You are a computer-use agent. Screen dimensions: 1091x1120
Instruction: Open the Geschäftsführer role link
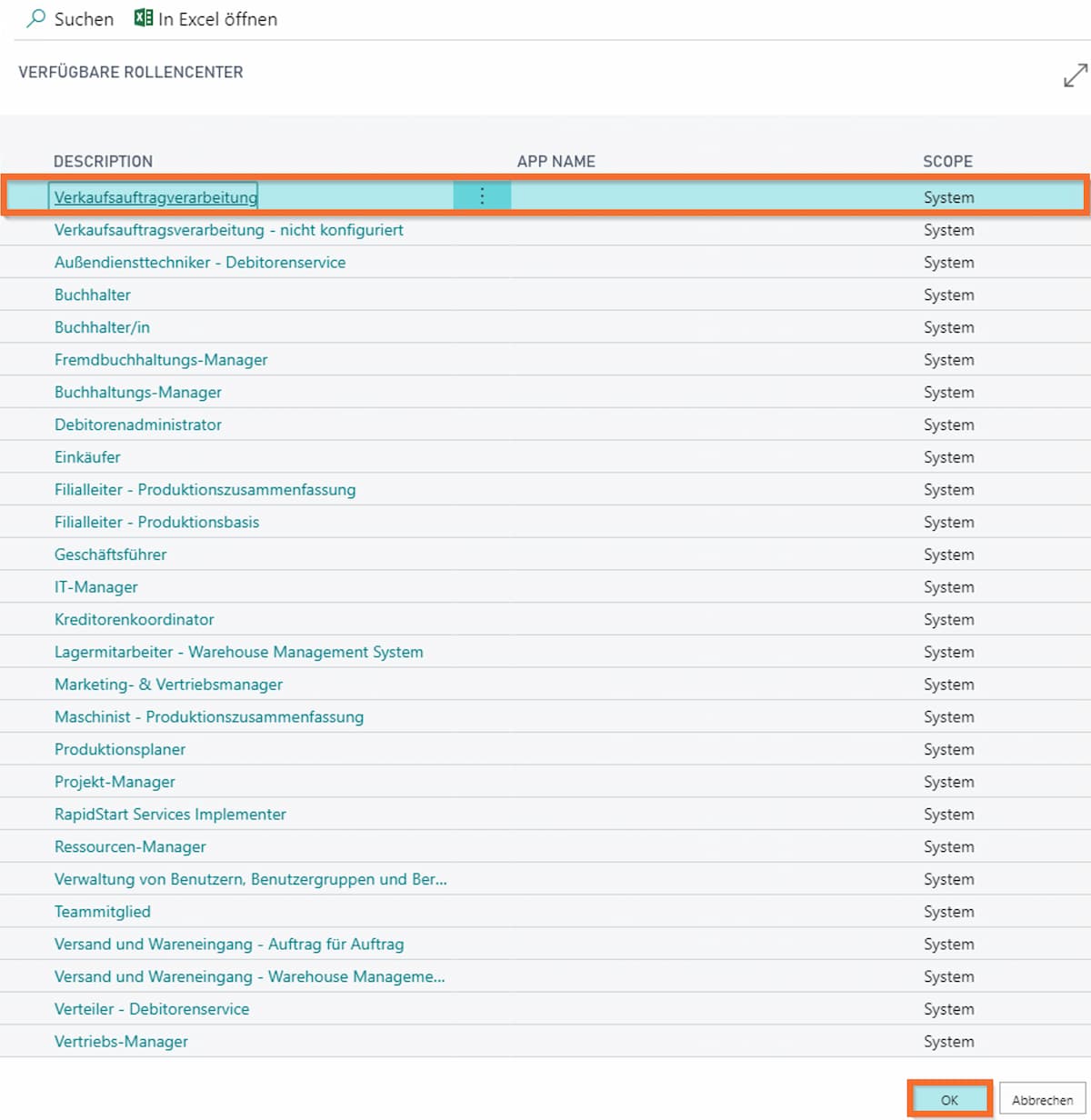111,555
